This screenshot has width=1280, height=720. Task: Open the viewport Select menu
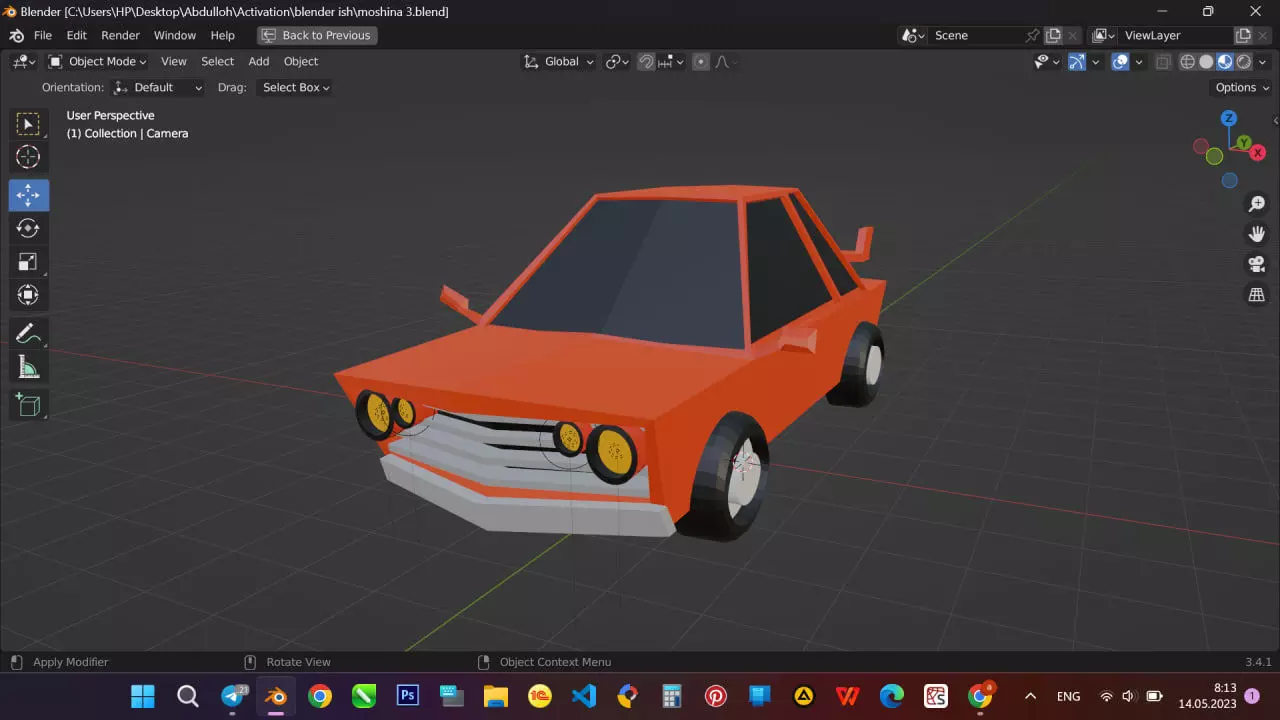217,61
